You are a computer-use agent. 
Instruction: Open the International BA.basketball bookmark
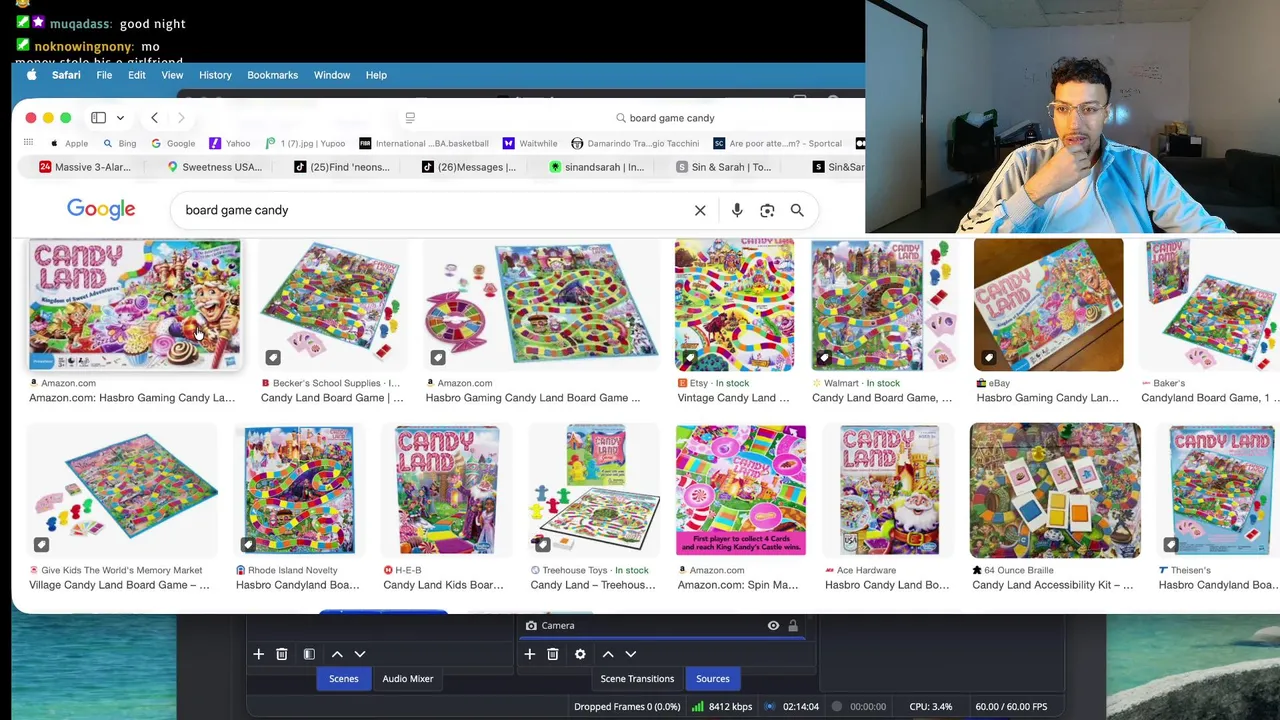pos(424,143)
